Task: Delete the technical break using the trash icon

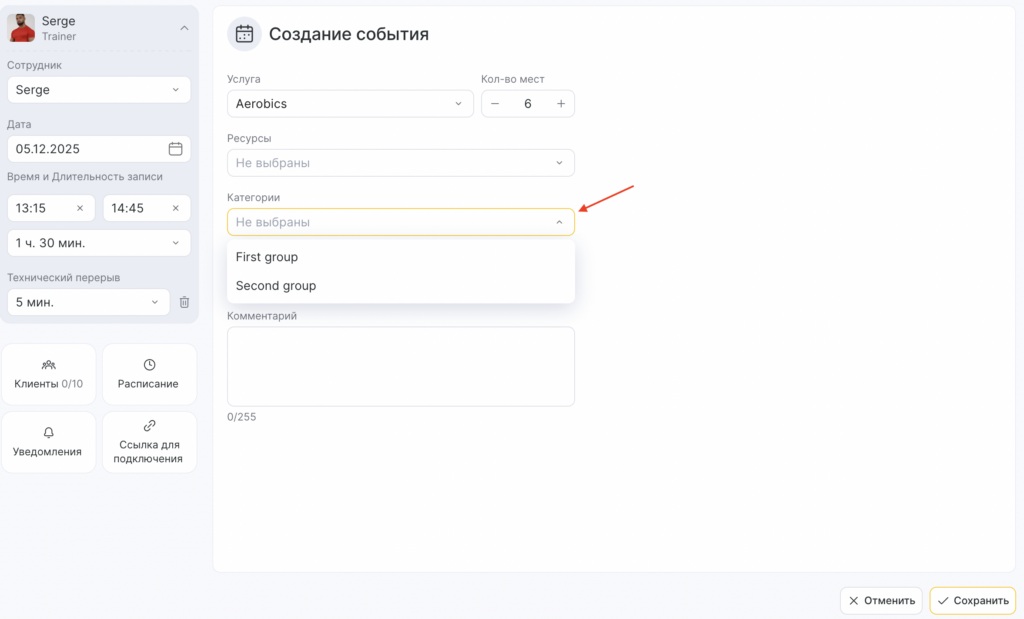Action: (x=184, y=302)
